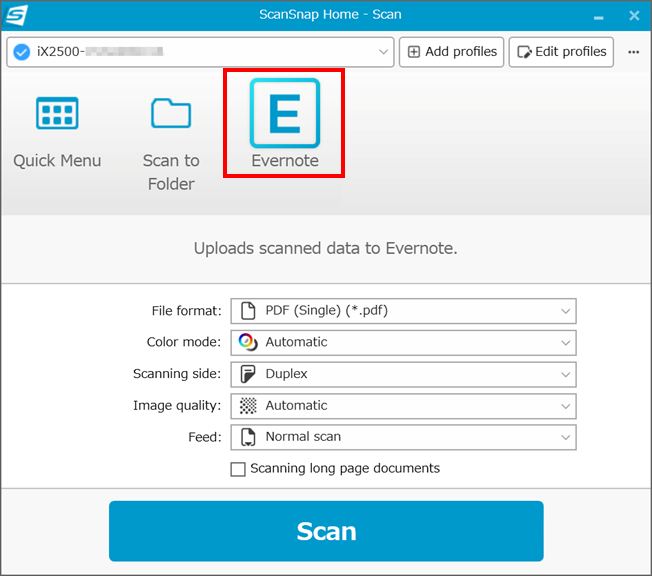
Task: Enable Scanning long page documents checkbox
Action: pos(238,469)
